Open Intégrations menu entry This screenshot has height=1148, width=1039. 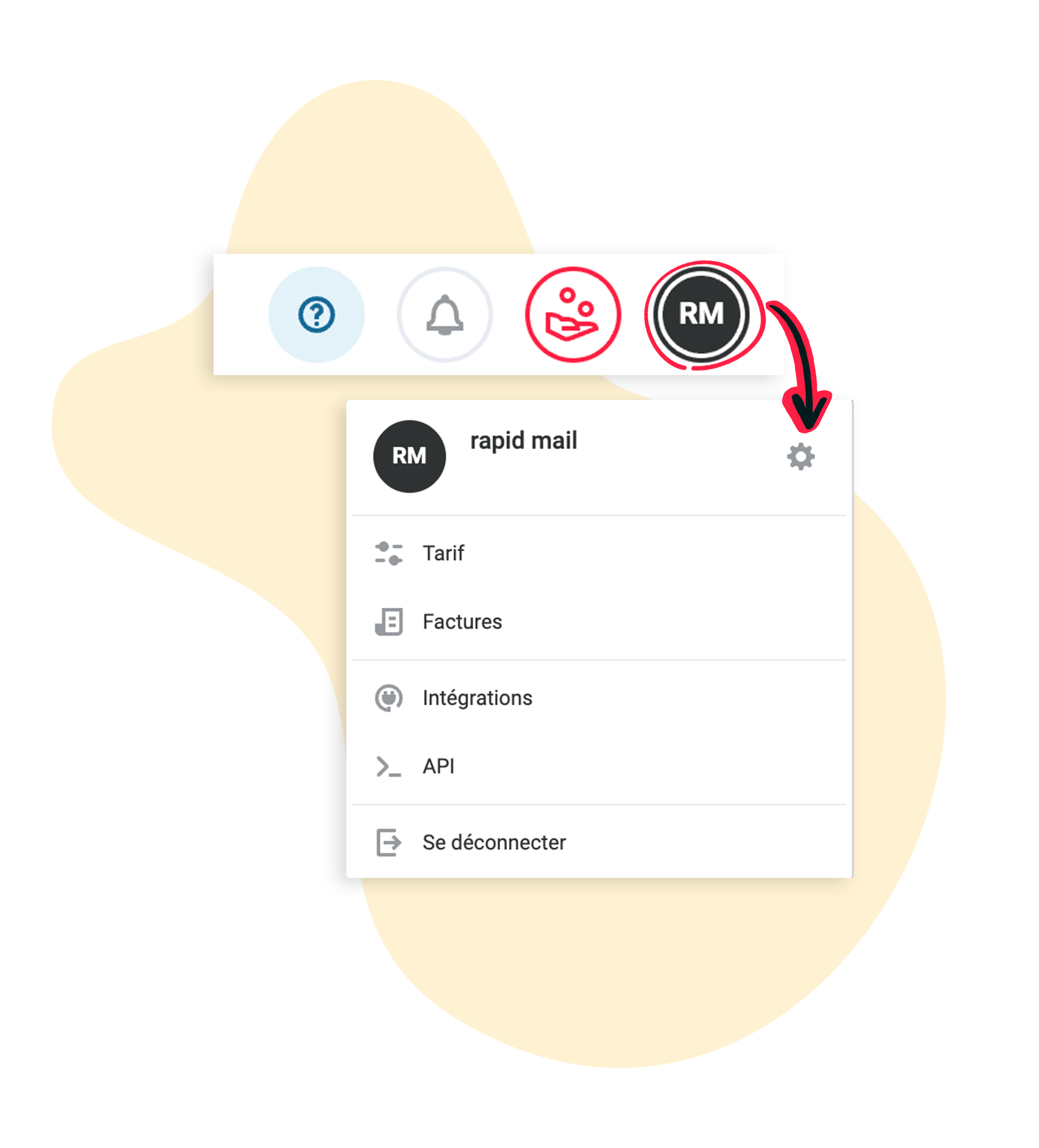tap(599, 698)
